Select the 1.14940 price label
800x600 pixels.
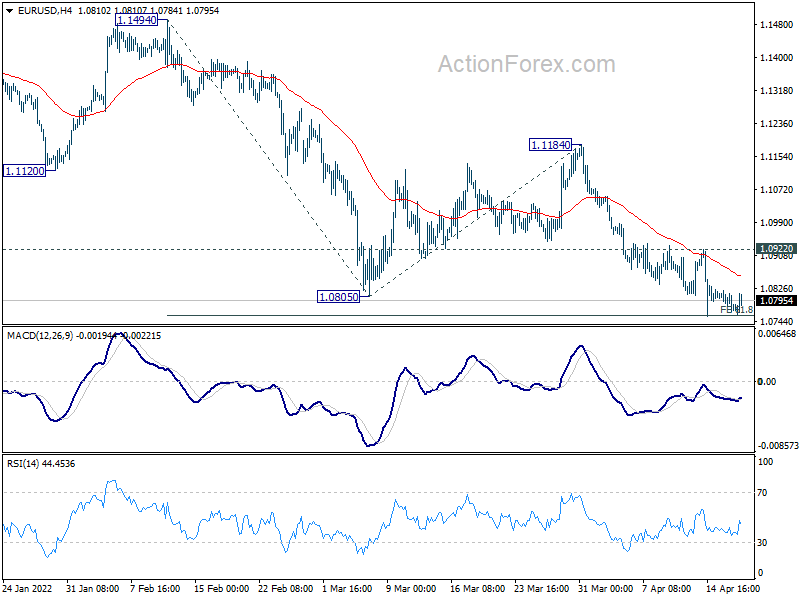pos(136,20)
